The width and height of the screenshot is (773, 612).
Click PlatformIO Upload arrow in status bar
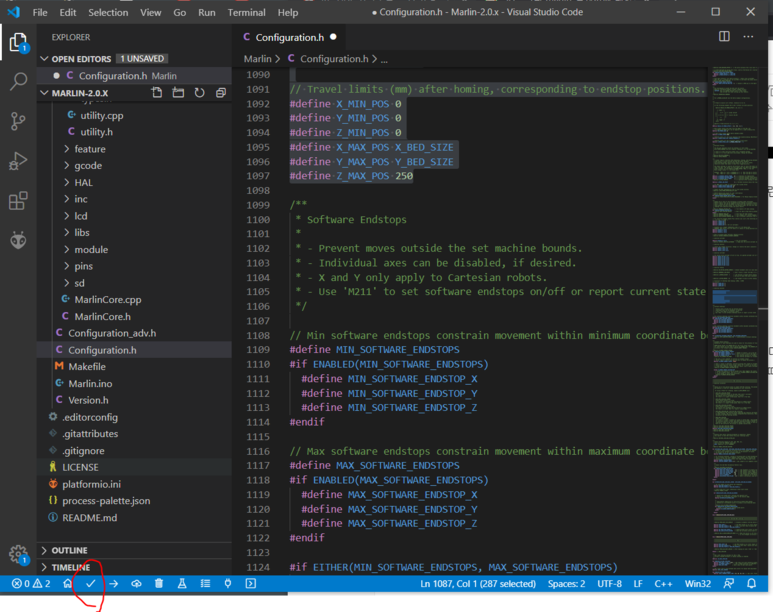[114, 584]
